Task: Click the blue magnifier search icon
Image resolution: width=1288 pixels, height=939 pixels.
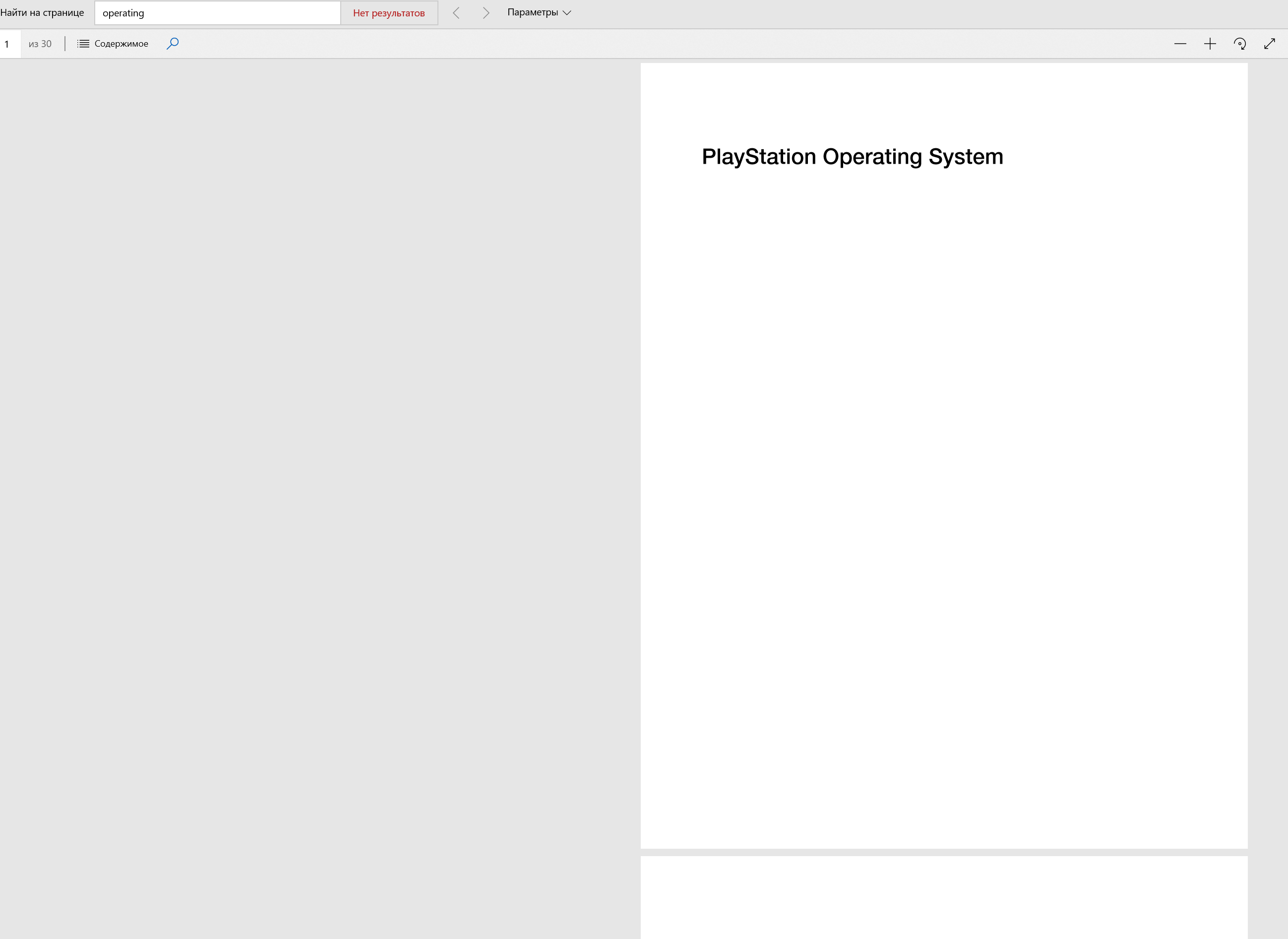Action: tap(173, 44)
